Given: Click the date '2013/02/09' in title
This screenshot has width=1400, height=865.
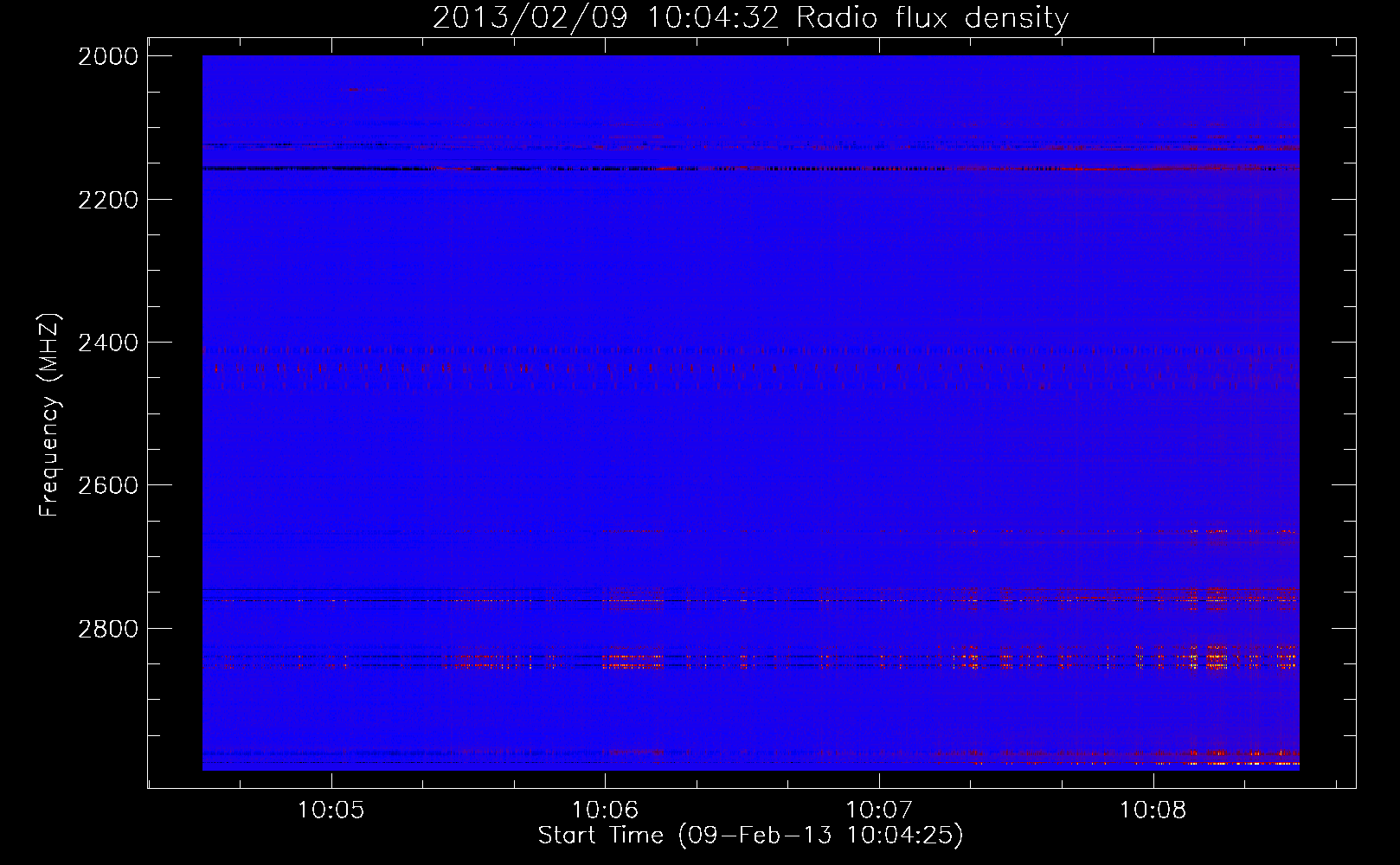Looking at the screenshot, I should click(x=530, y=18).
